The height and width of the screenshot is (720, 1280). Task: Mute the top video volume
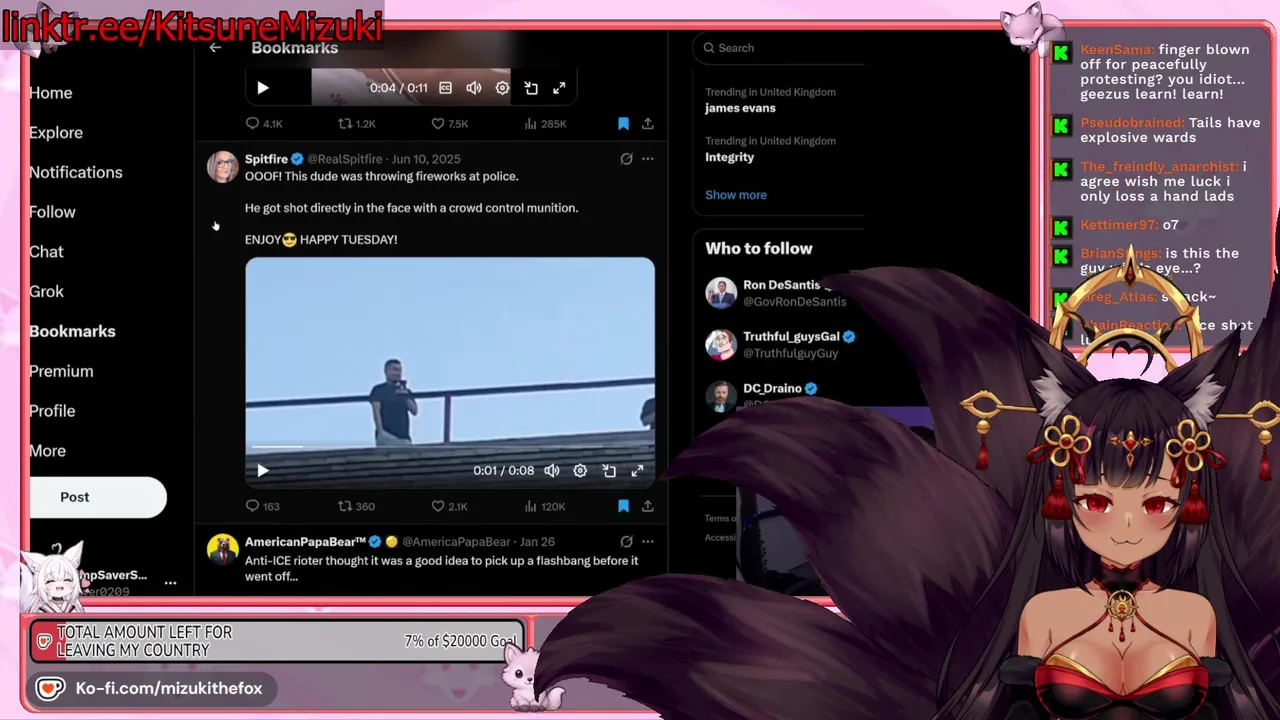pyautogui.click(x=474, y=88)
